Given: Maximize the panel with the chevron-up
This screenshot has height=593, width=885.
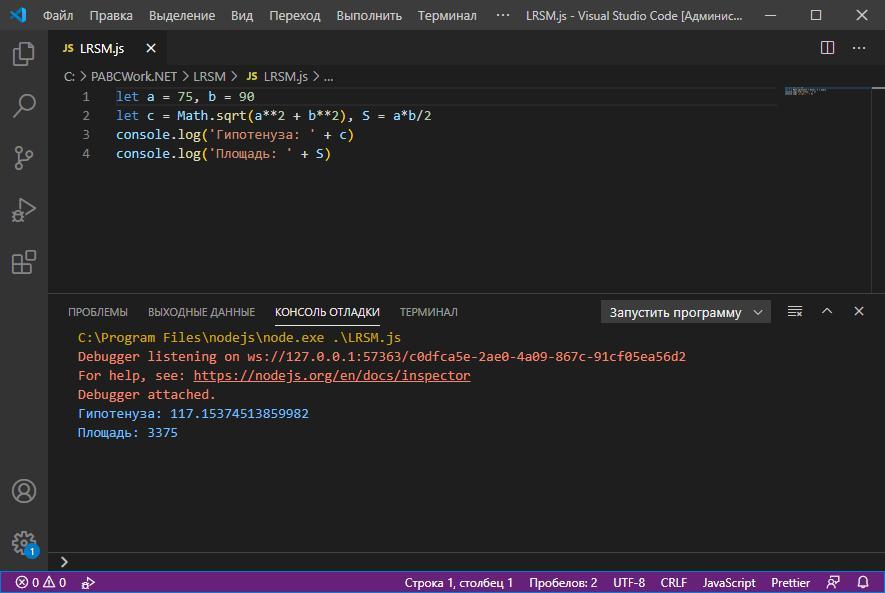Looking at the screenshot, I should click(827, 312).
